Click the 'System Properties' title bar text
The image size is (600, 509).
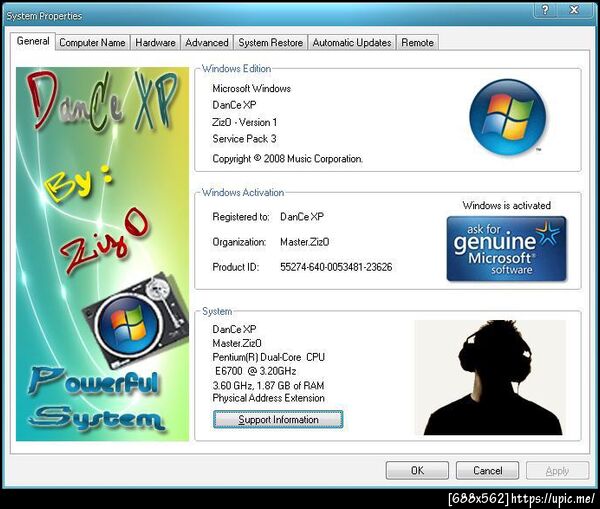44,16
